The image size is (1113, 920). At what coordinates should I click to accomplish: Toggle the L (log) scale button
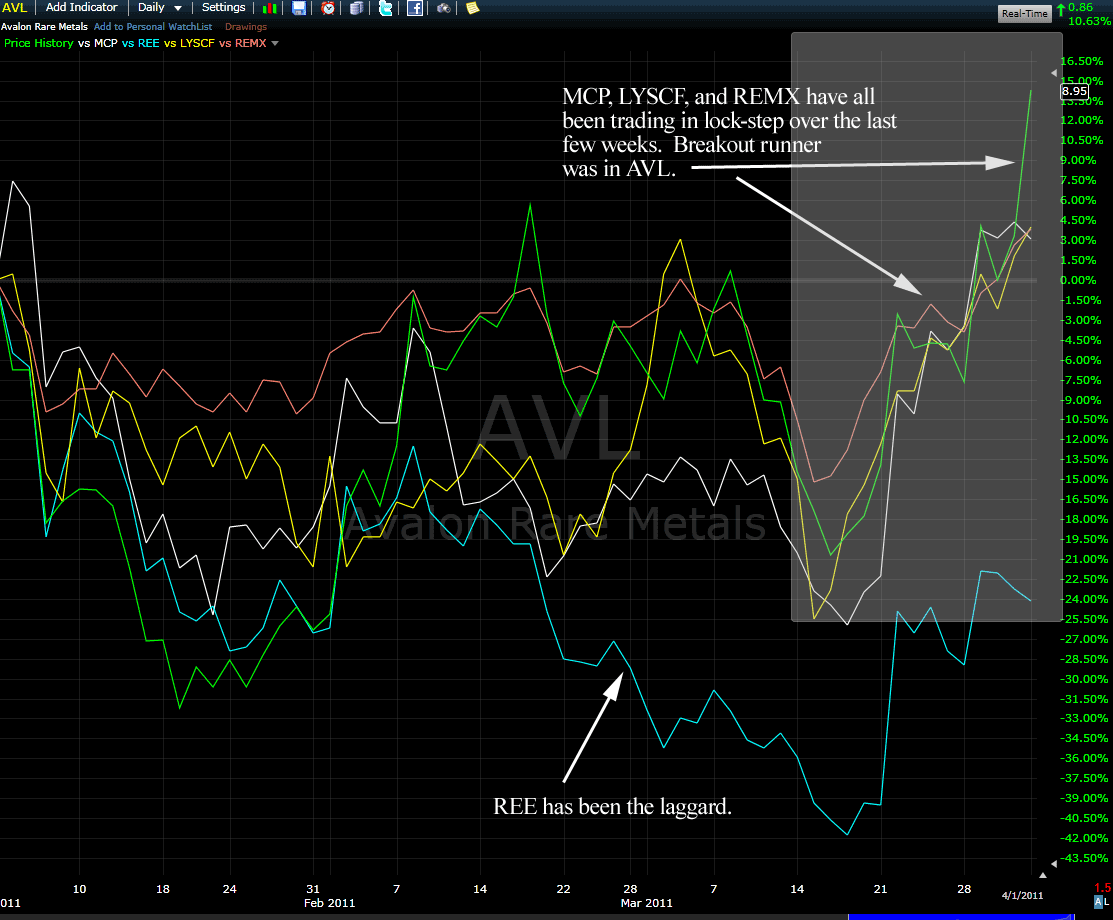pos(1107,902)
